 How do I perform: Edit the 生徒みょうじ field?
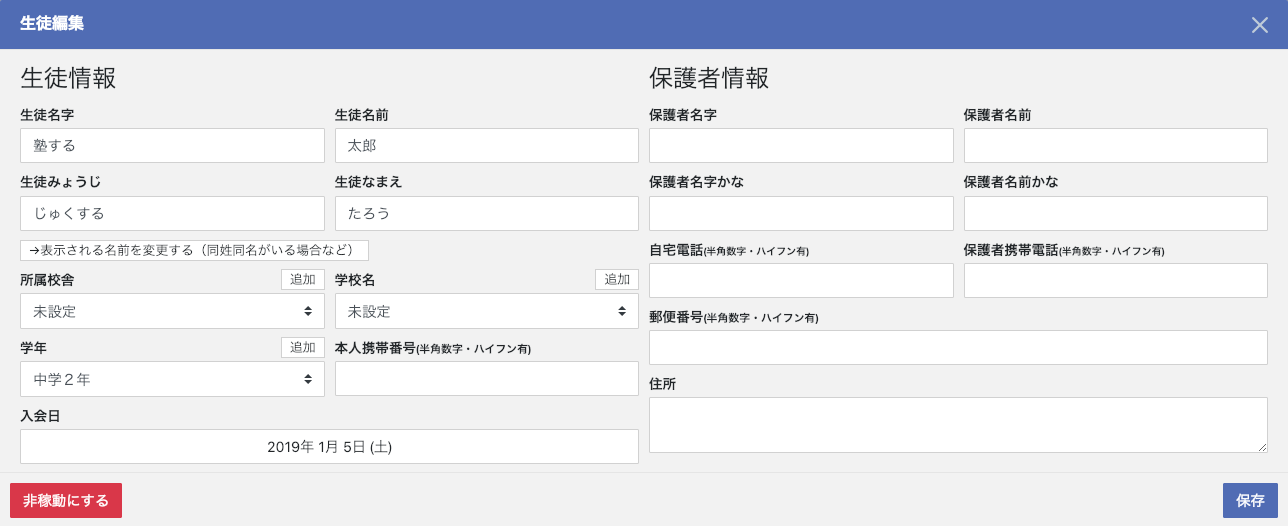pyautogui.click(x=172, y=214)
